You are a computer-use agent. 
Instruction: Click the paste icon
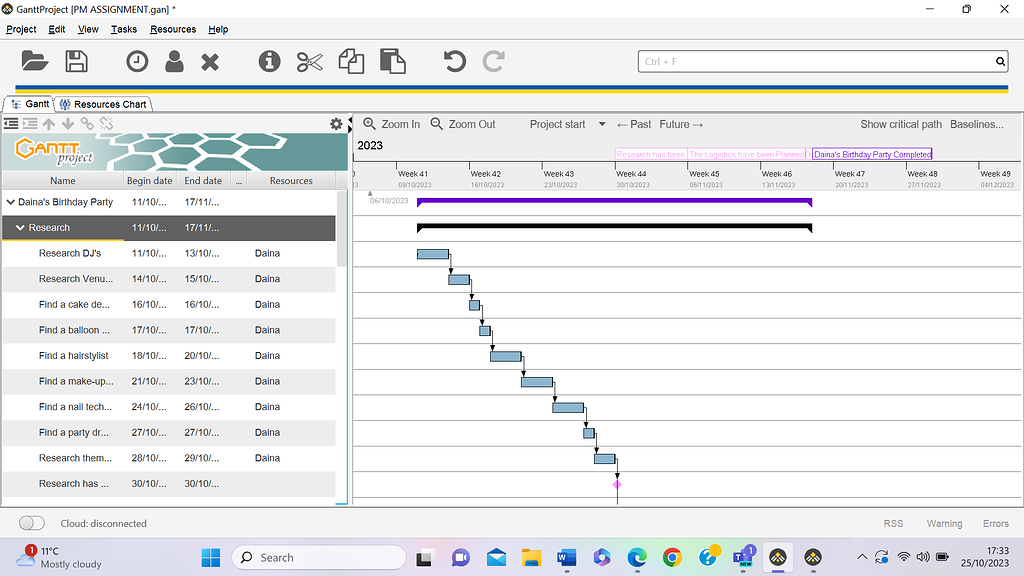point(392,61)
